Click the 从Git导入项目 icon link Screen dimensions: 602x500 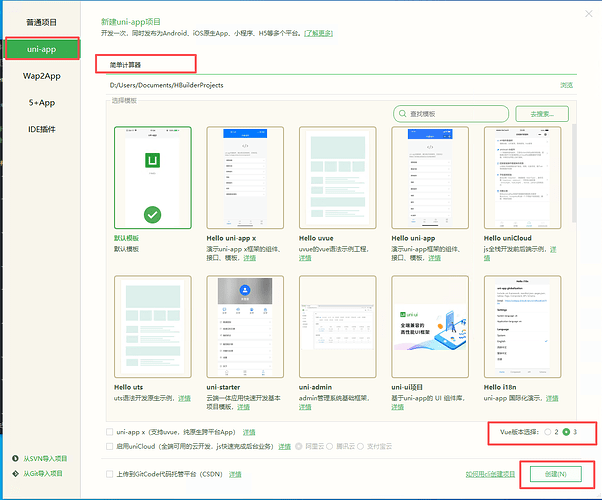[15, 473]
